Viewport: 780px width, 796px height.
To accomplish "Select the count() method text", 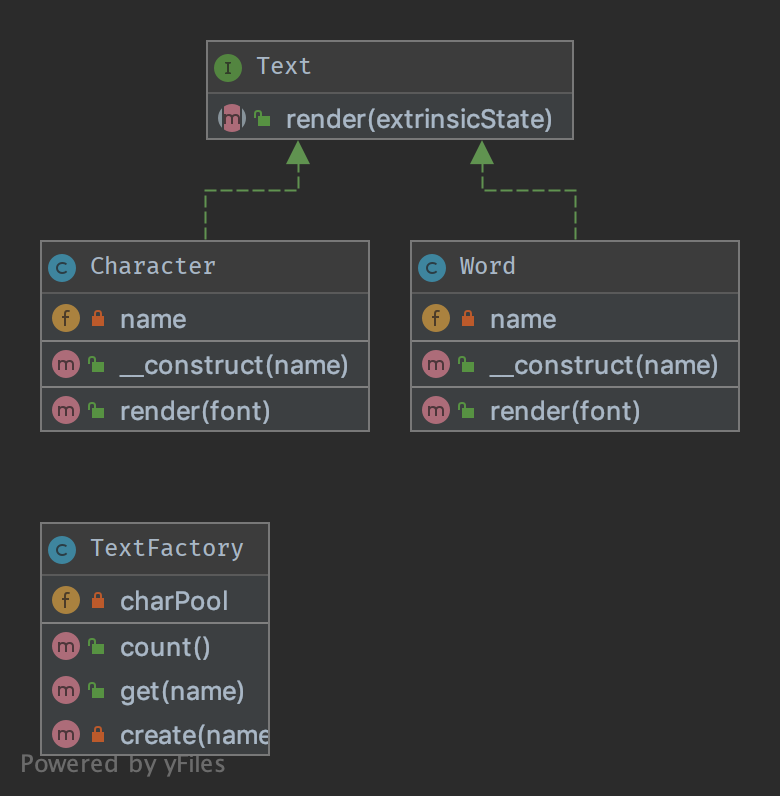I will pyautogui.click(x=165, y=647).
